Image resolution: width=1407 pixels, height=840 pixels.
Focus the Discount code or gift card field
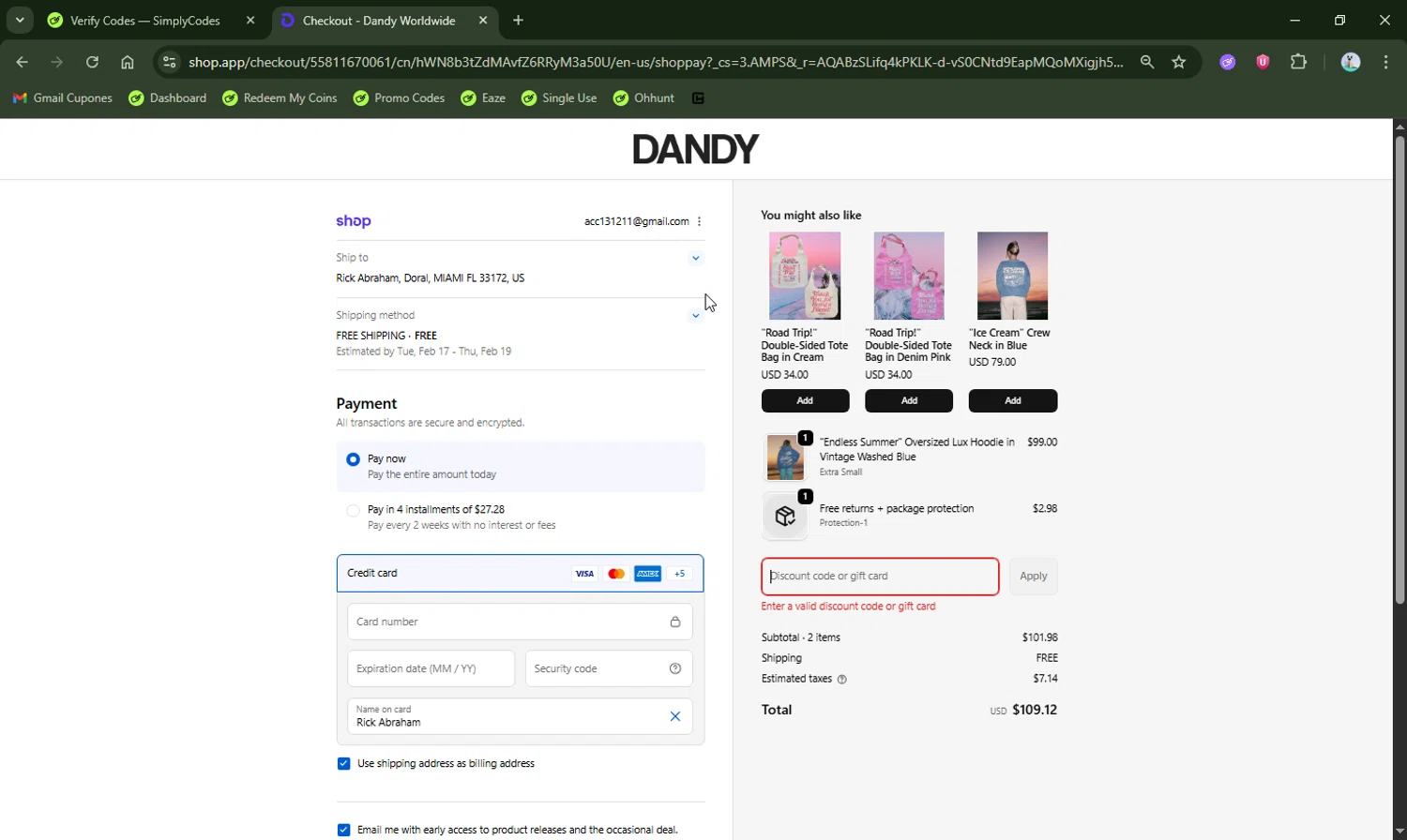click(x=880, y=577)
